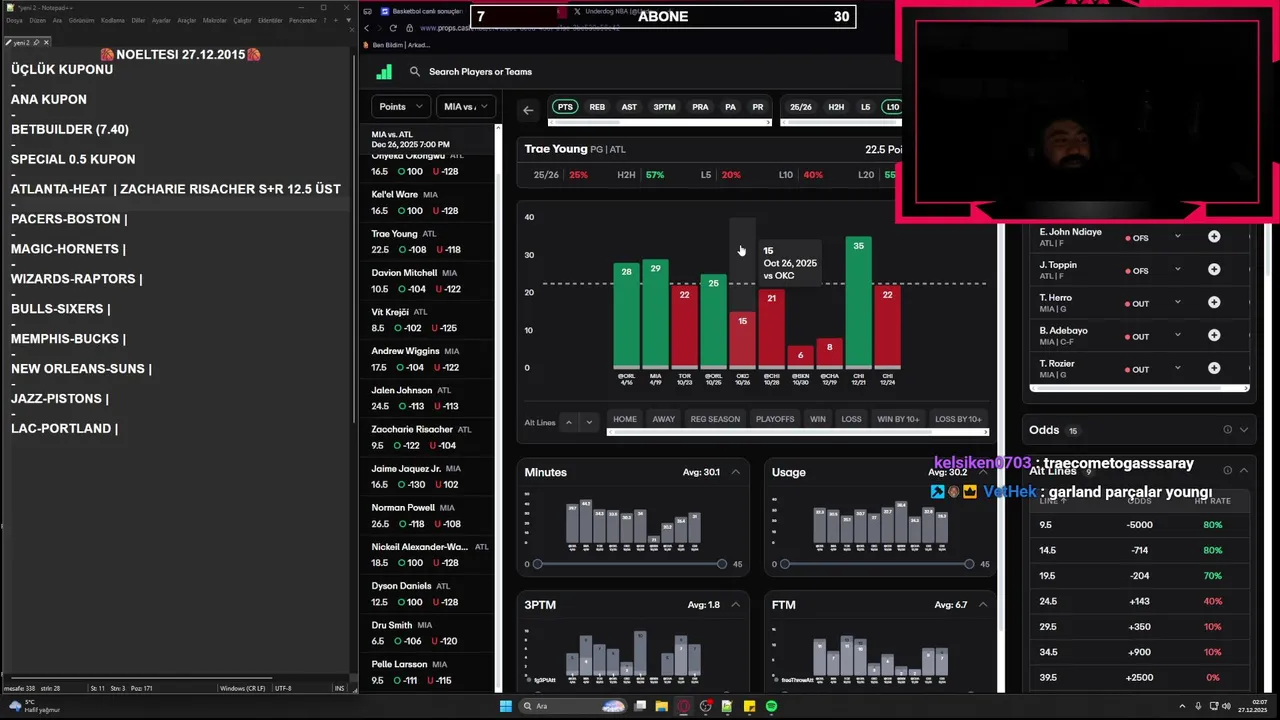1280x720 pixels.
Task: Add B. Adebayo with plus icon
Action: 1214,336
